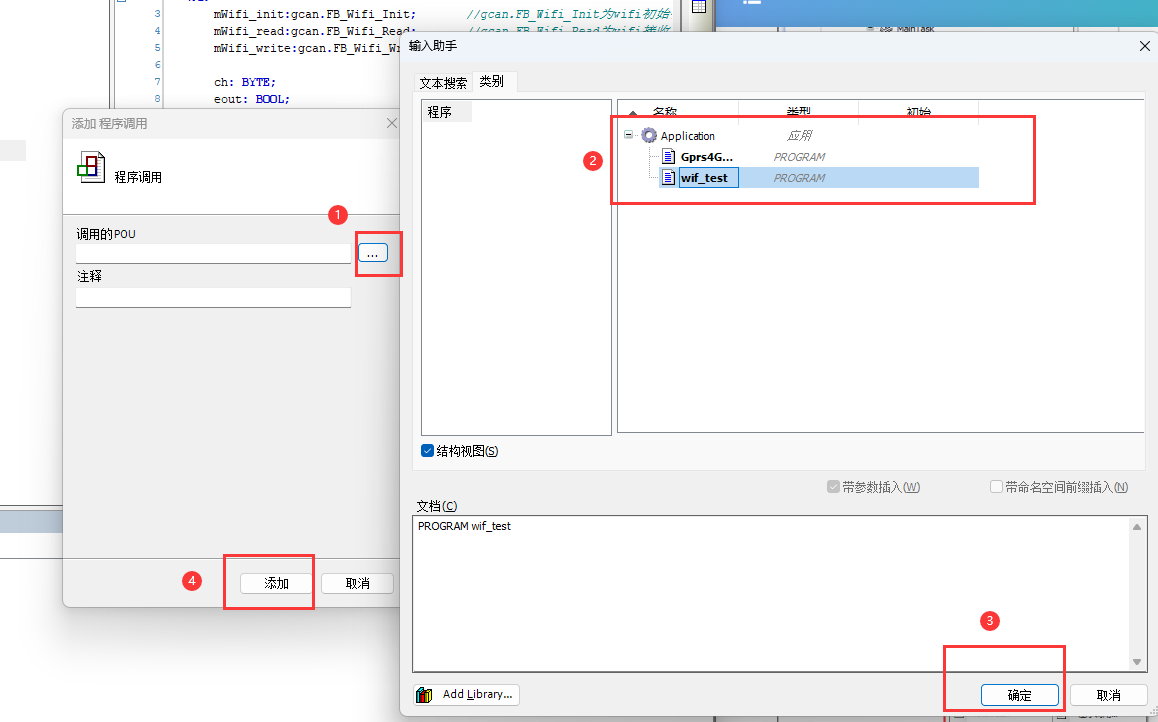Click the table icon above the dialog
This screenshot has width=1158, height=722.
699,7
